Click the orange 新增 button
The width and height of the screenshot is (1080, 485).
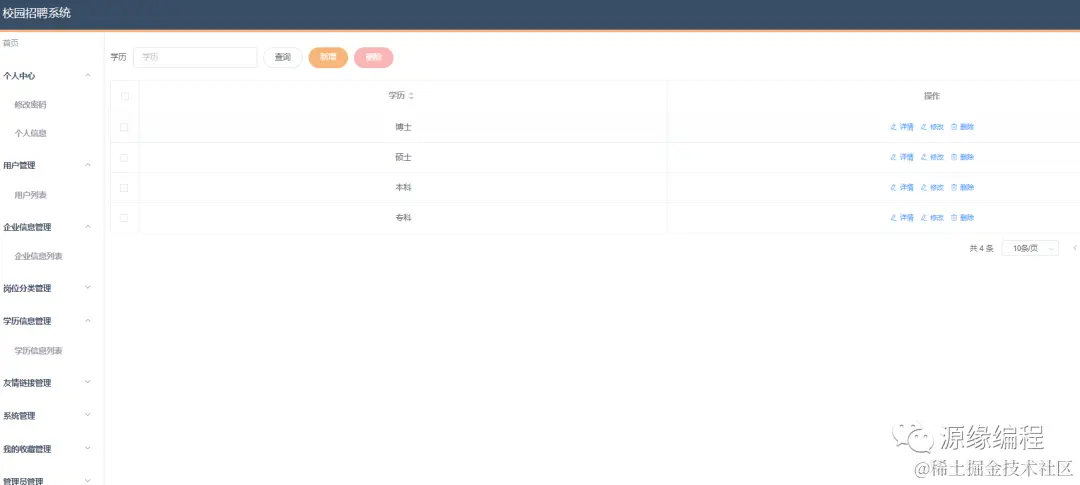(x=329, y=57)
